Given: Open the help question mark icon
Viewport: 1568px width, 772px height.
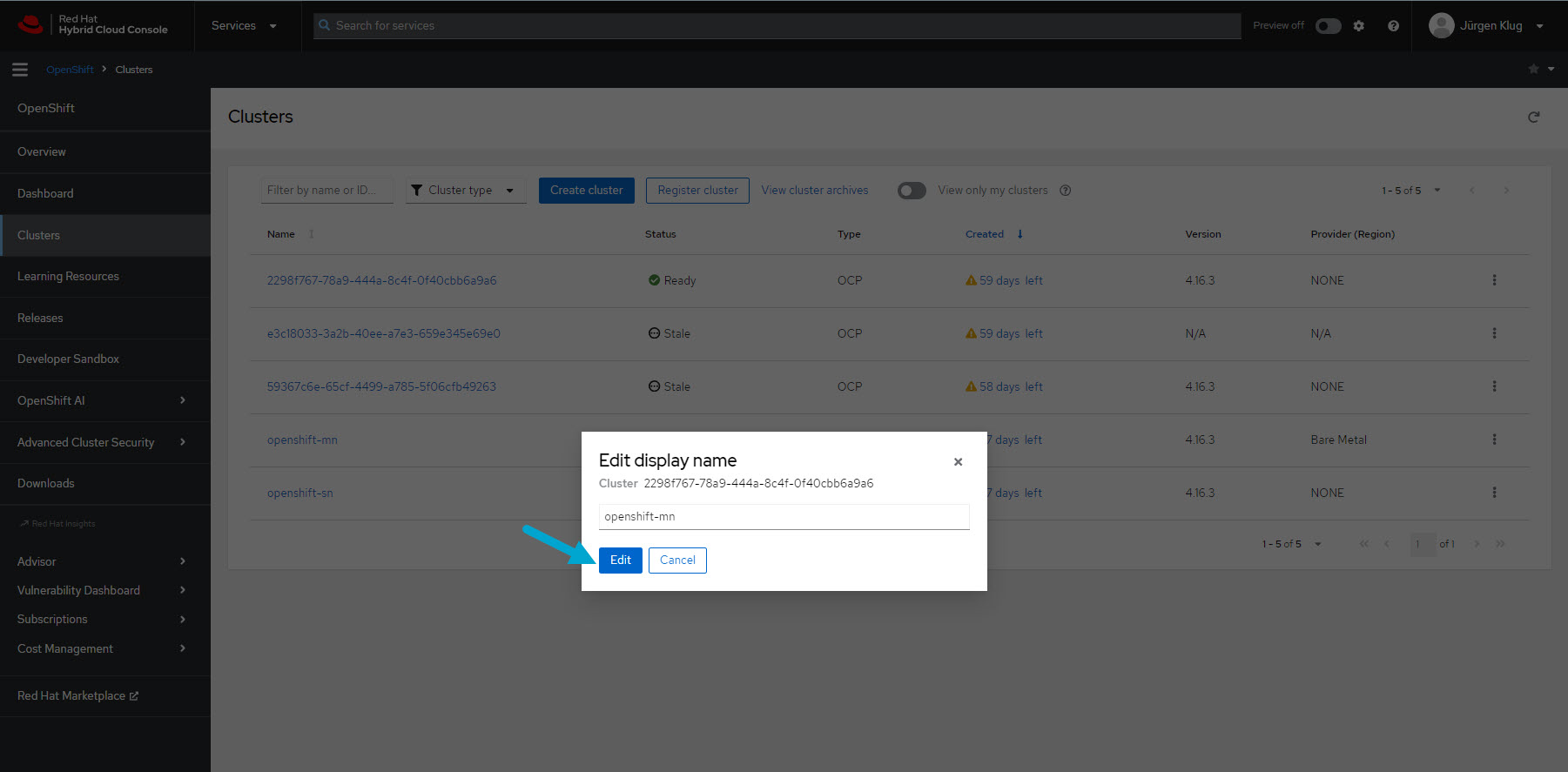Looking at the screenshot, I should pos(1393,26).
